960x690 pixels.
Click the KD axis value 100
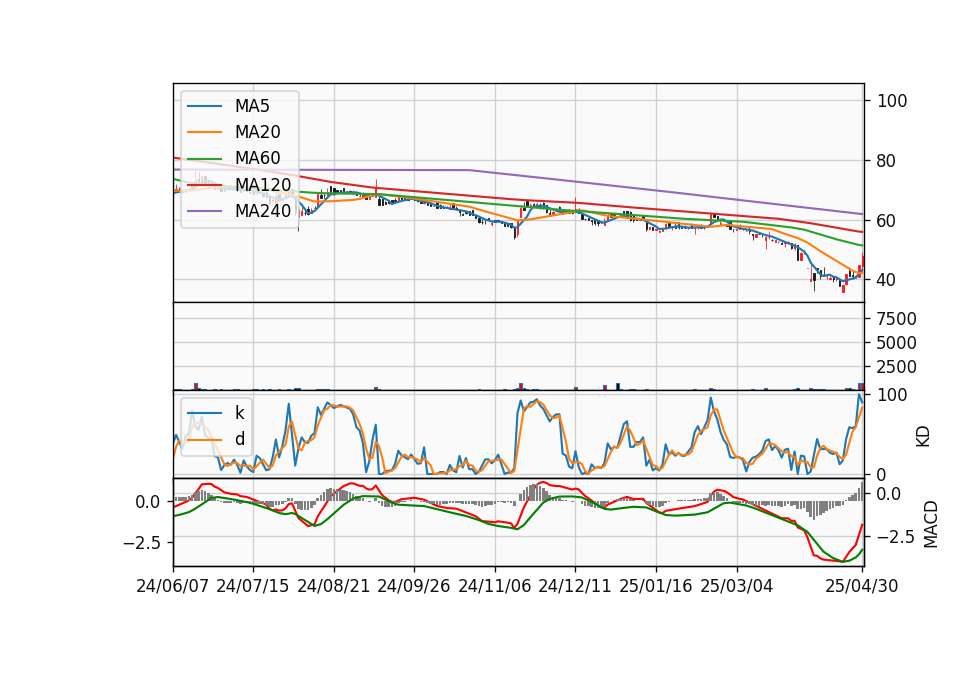(892, 395)
